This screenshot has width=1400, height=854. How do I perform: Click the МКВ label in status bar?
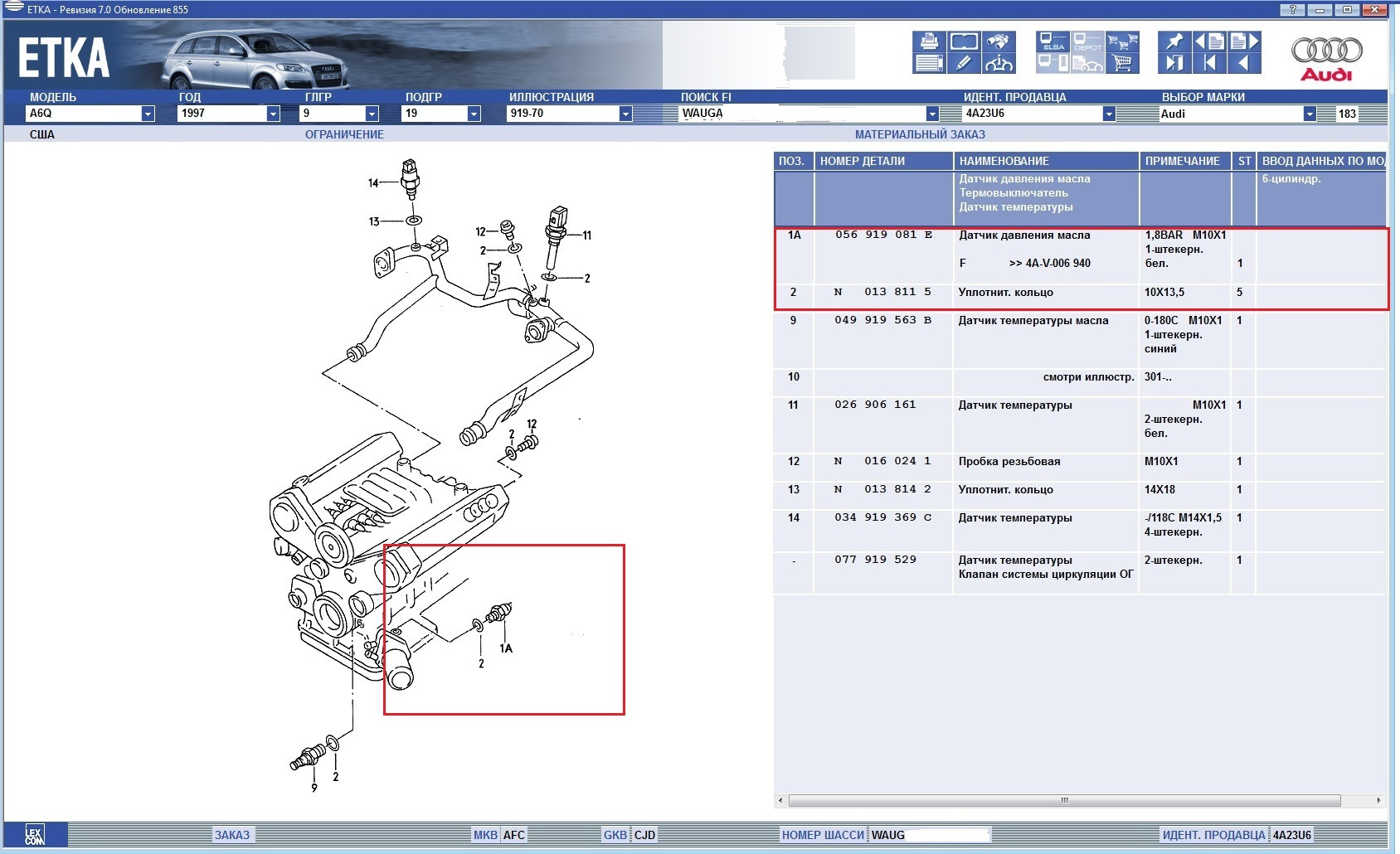point(485,835)
